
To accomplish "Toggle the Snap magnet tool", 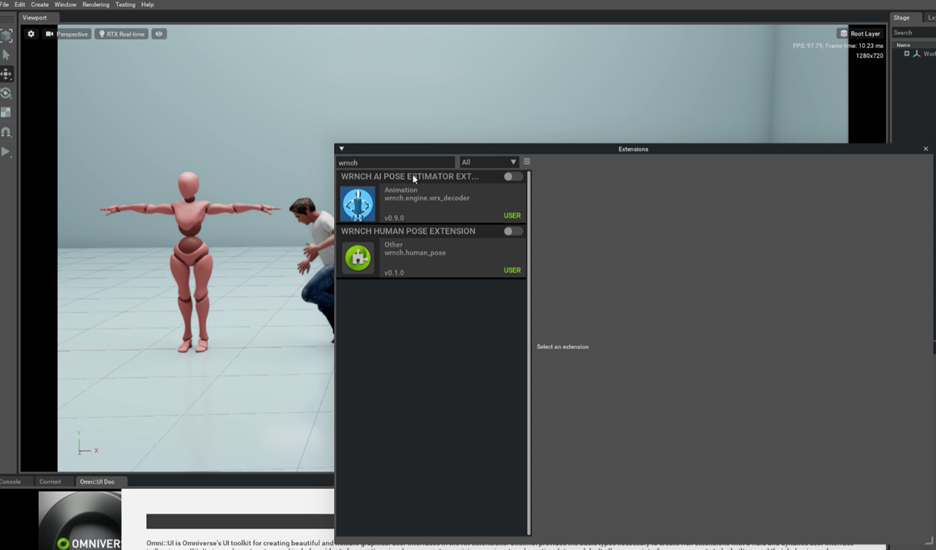I will (x=6, y=132).
